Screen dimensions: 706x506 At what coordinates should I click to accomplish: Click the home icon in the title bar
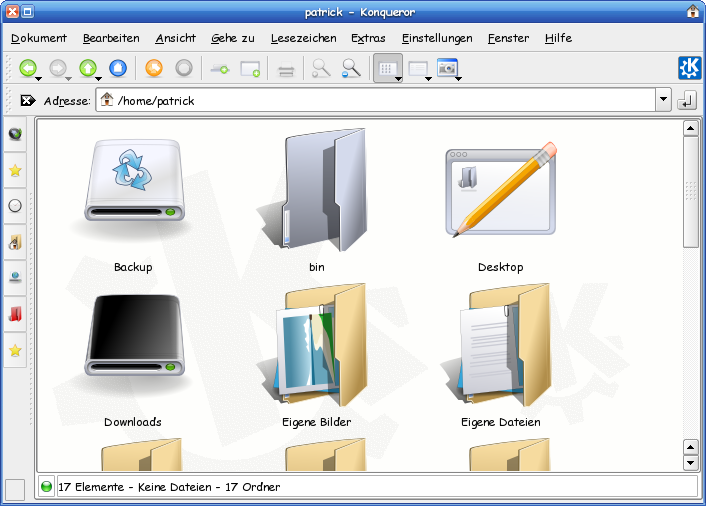(x=692, y=11)
